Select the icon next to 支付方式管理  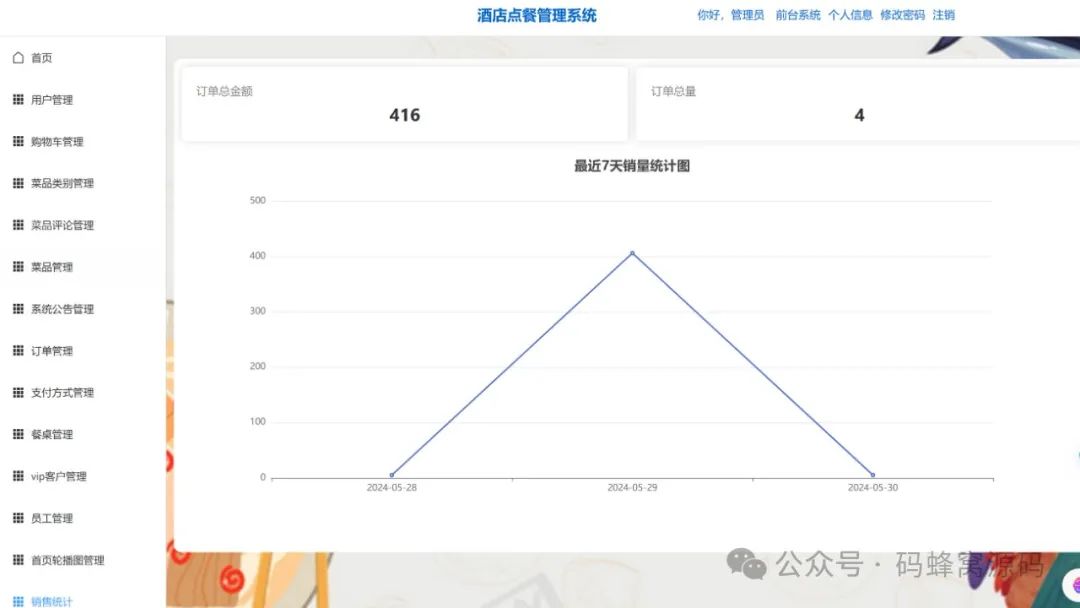click(x=17, y=392)
